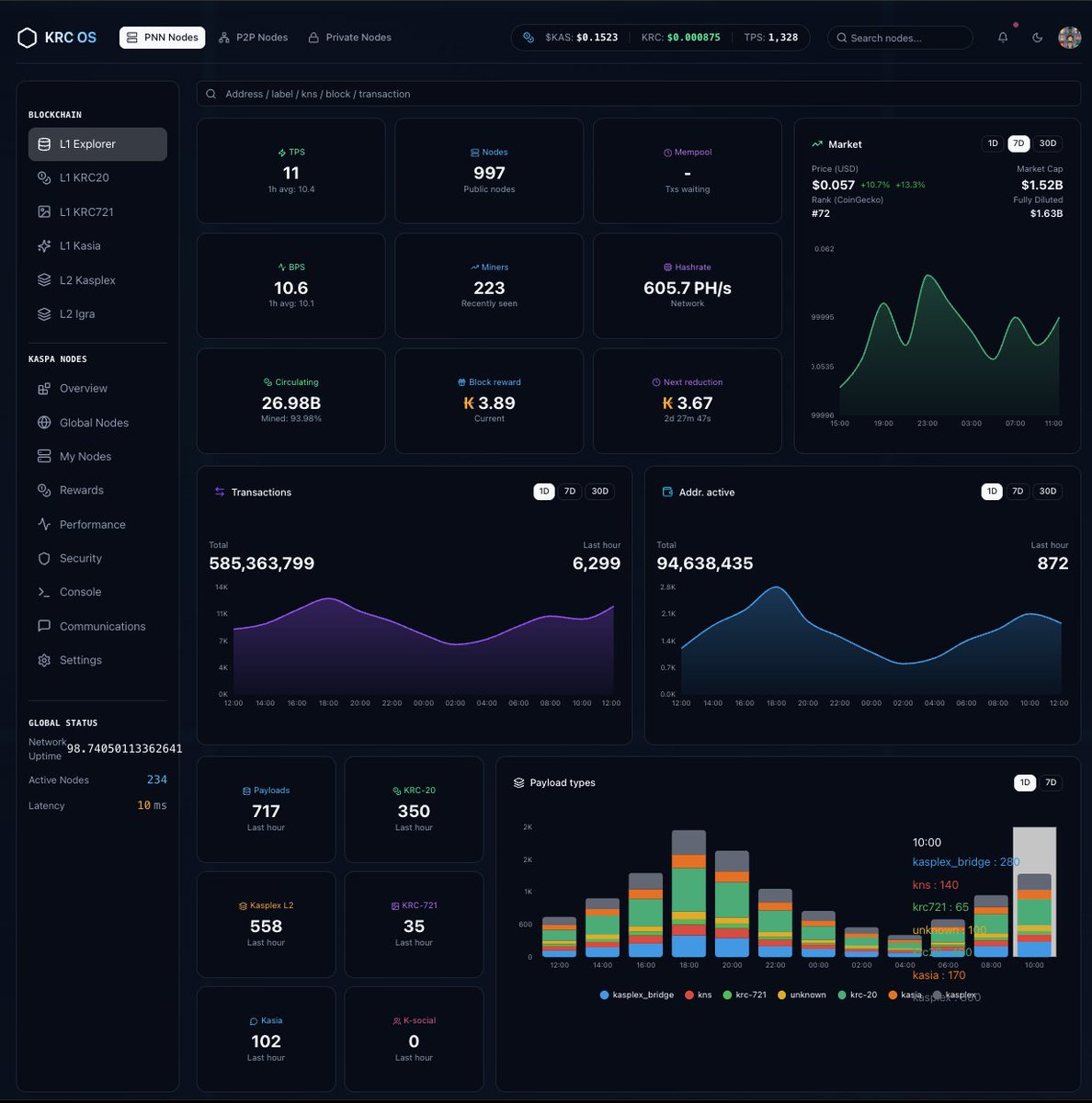
Task: Open the Console from the sidebar
Action: pos(78,591)
